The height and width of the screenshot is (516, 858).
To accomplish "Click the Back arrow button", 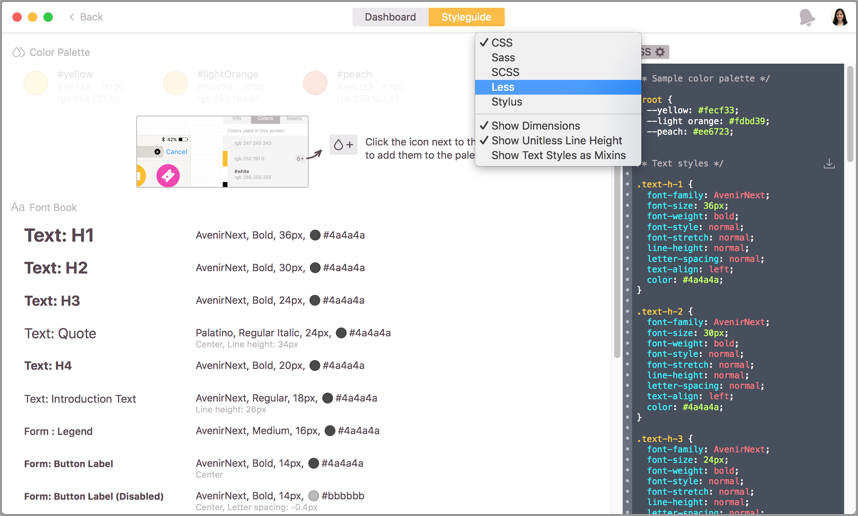I will coord(86,17).
